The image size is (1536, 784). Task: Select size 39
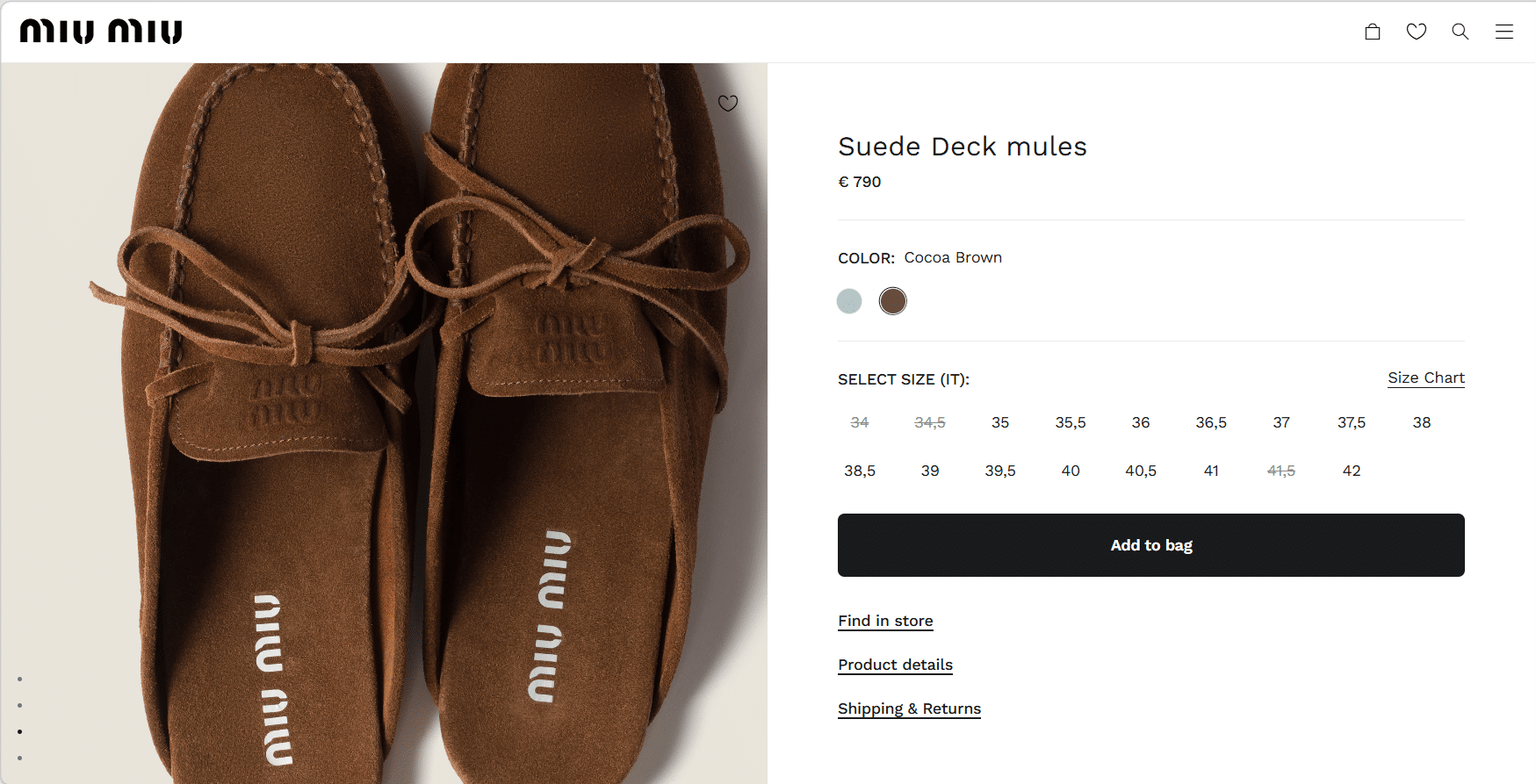(x=930, y=471)
